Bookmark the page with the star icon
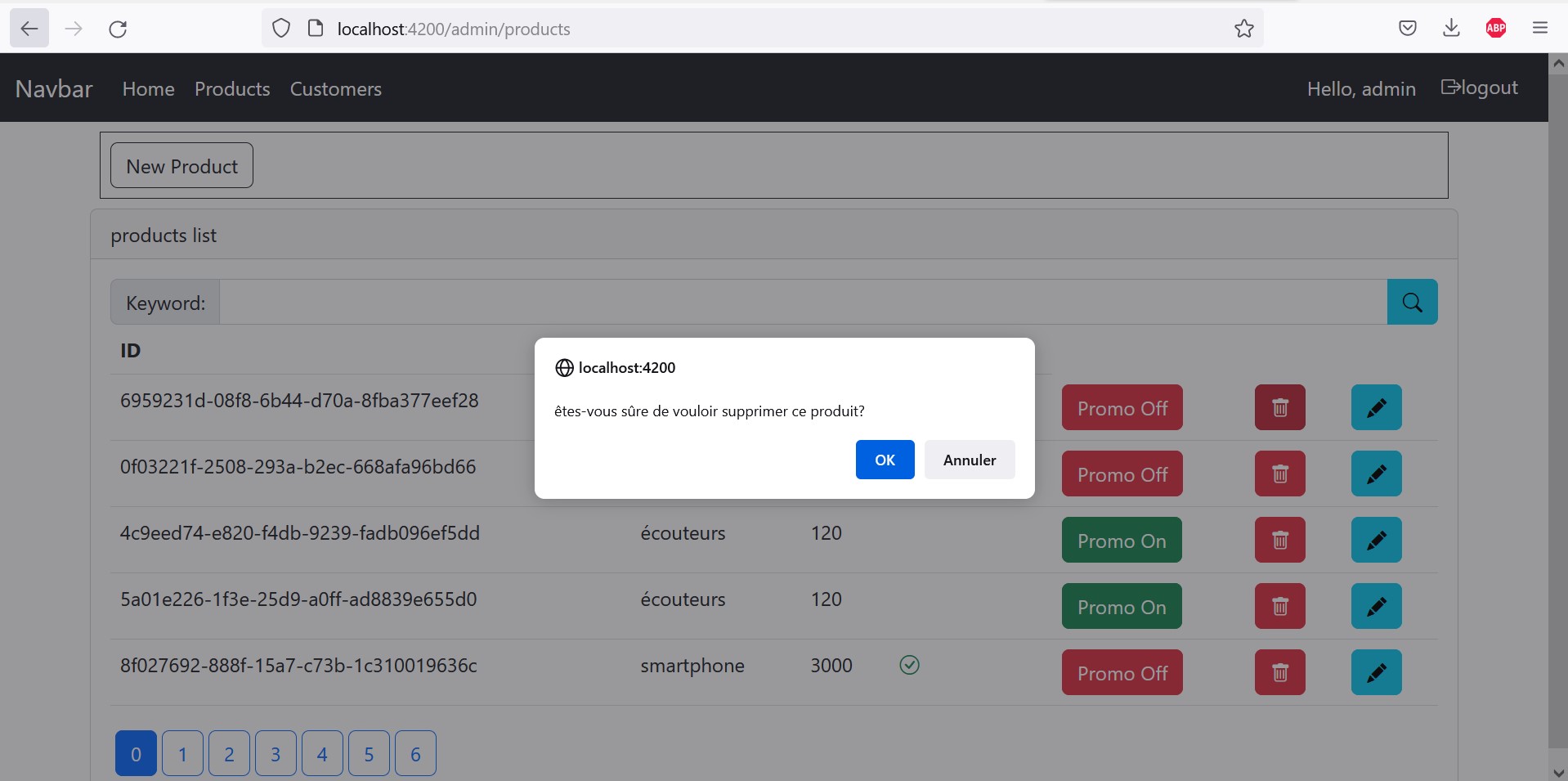 point(1243,29)
